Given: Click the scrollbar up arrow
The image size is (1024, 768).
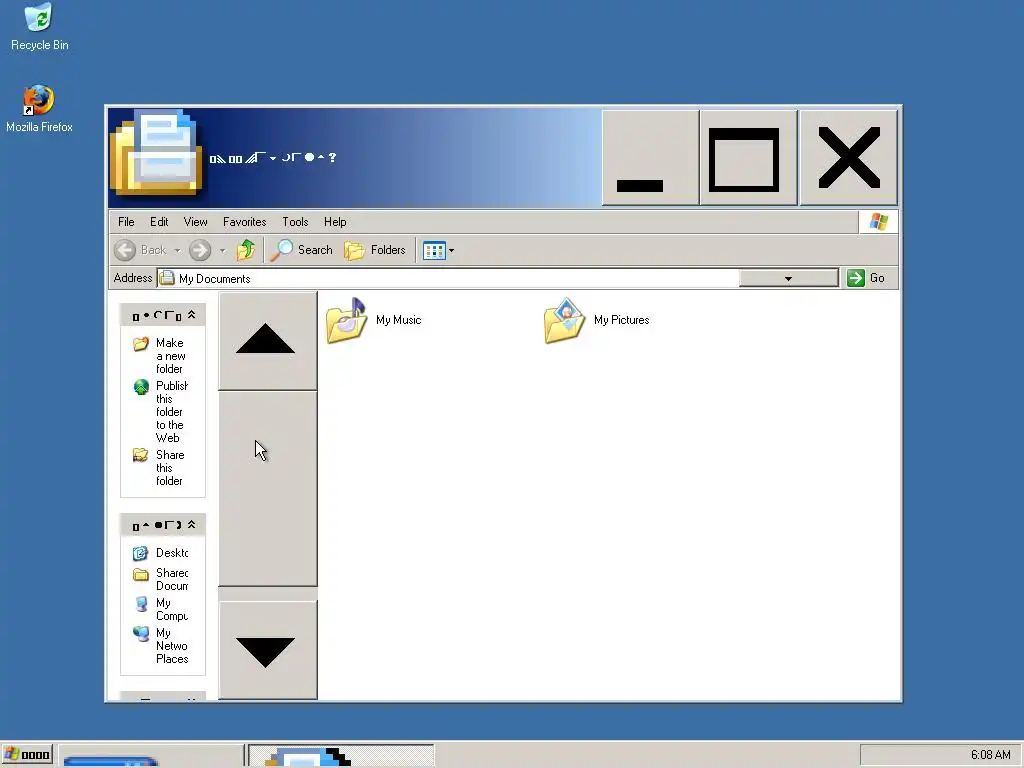Looking at the screenshot, I should [267, 340].
